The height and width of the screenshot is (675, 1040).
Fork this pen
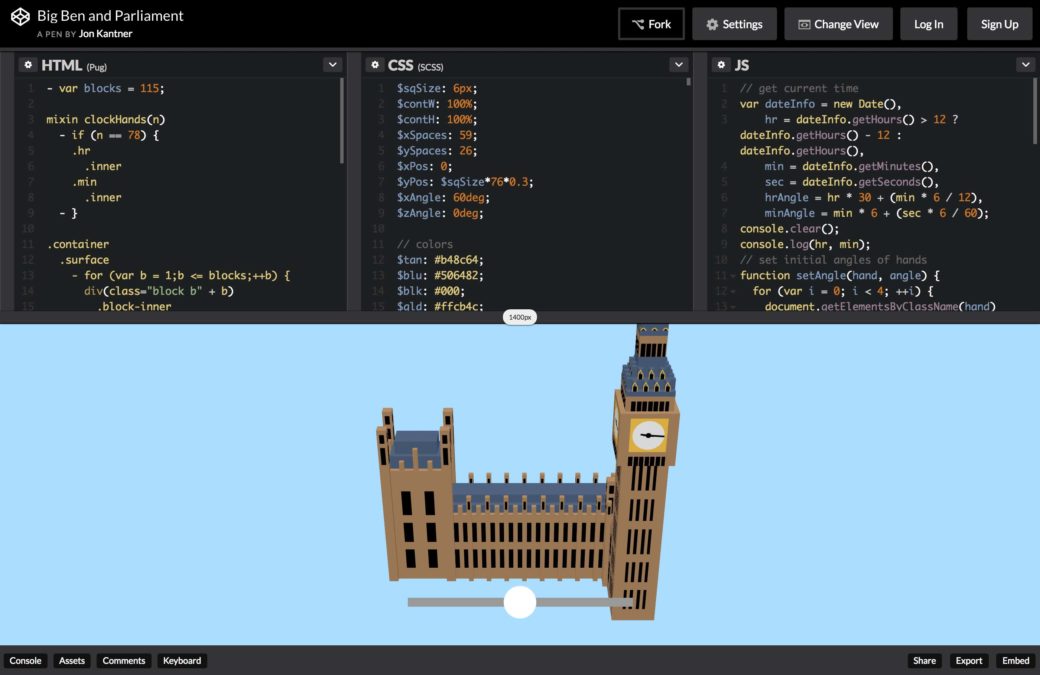point(651,24)
